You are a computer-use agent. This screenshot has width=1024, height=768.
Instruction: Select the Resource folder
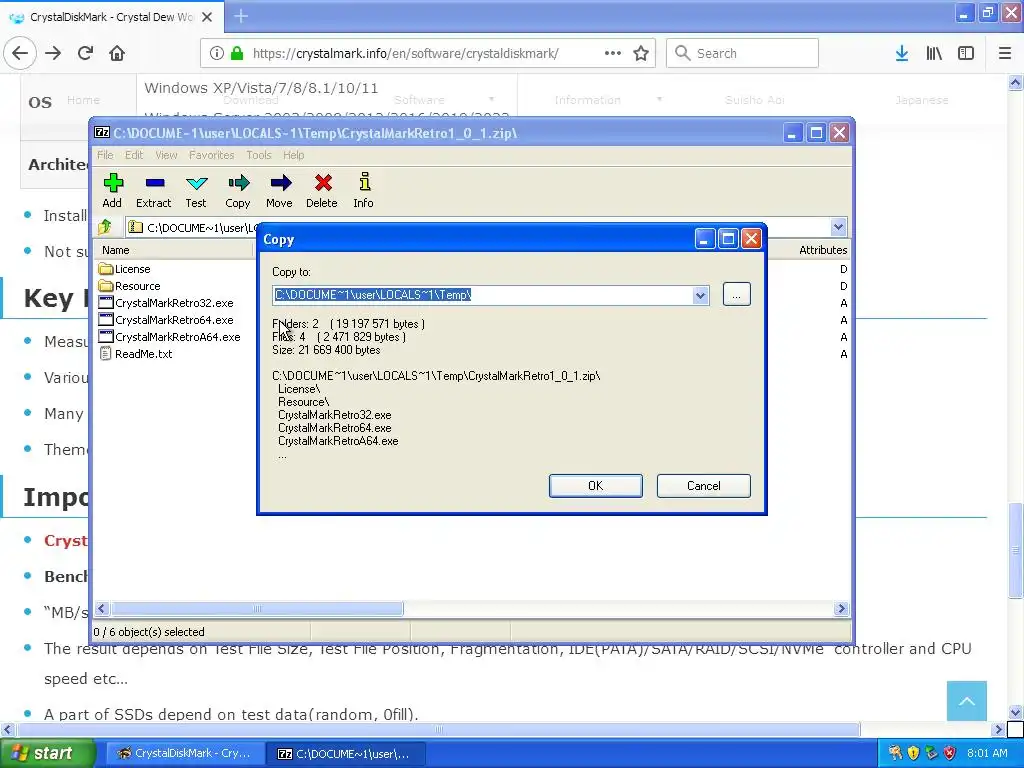click(130, 286)
